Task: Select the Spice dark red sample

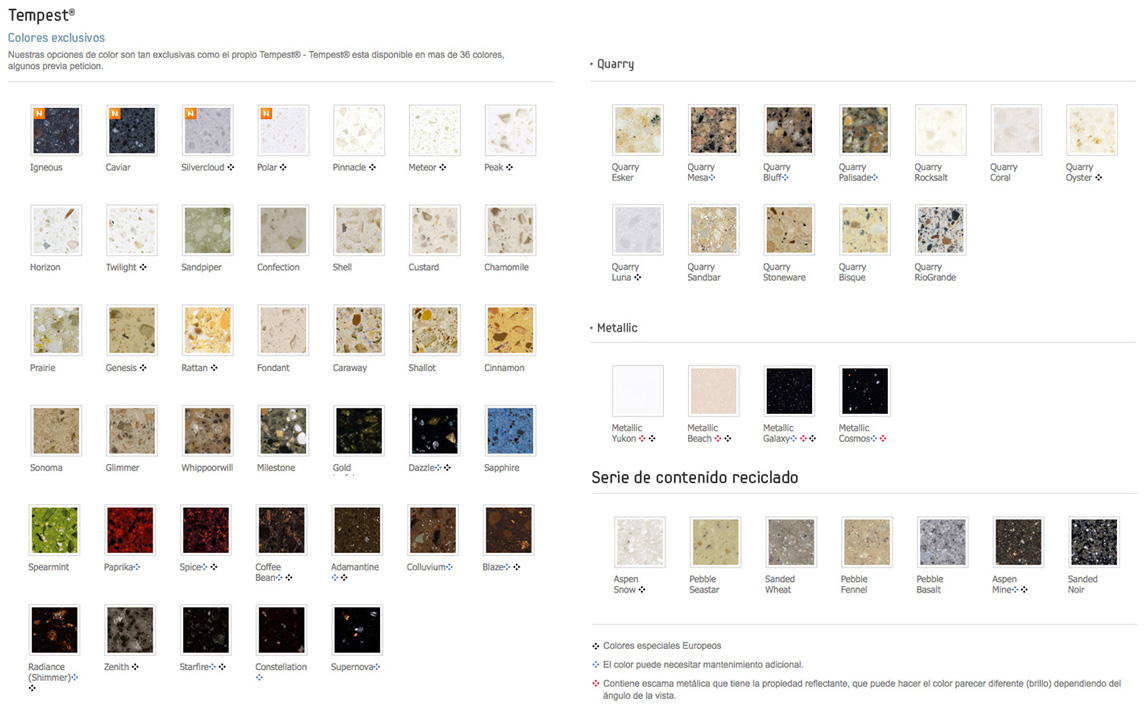Action: click(x=205, y=530)
